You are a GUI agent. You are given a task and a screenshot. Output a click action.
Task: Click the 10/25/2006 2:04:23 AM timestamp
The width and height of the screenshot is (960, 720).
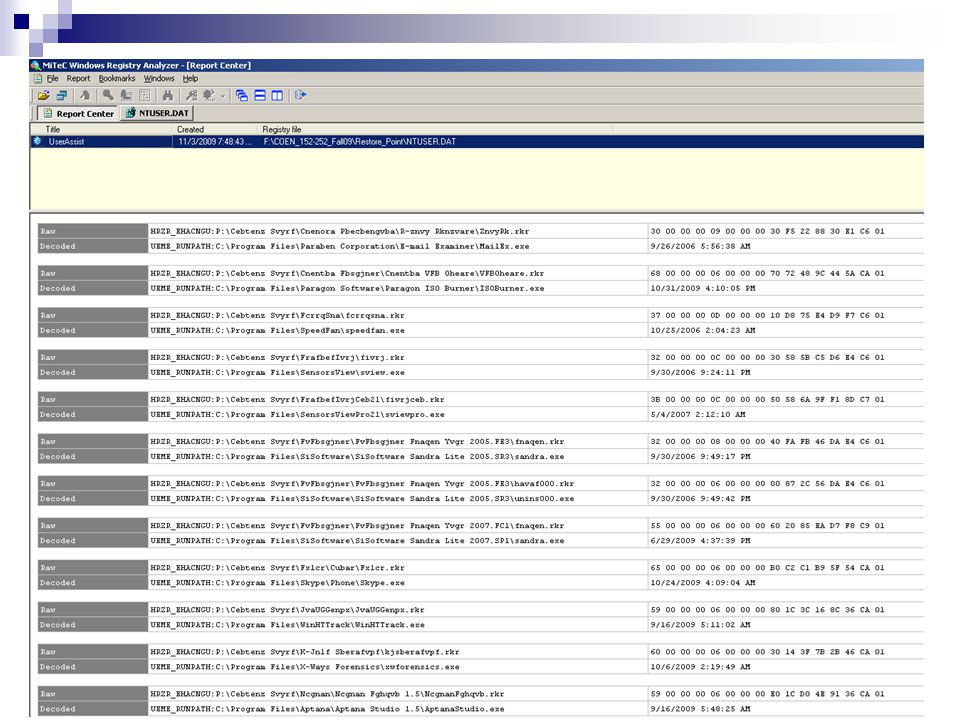(703, 331)
